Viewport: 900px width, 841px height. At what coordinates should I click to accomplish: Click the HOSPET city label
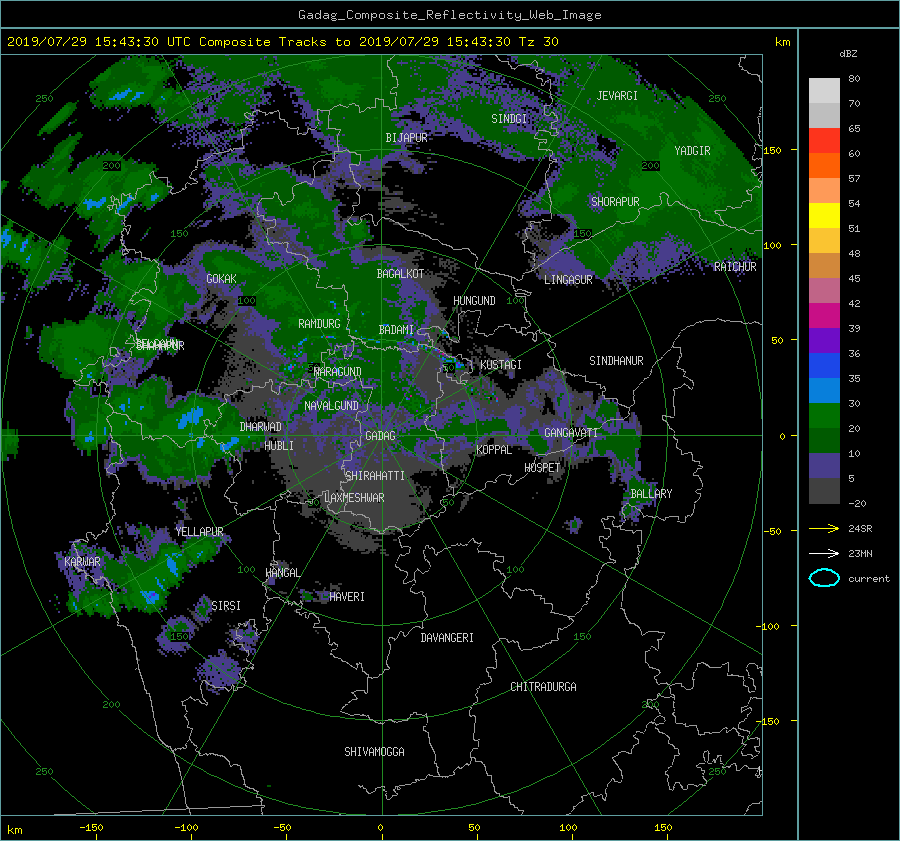542,468
